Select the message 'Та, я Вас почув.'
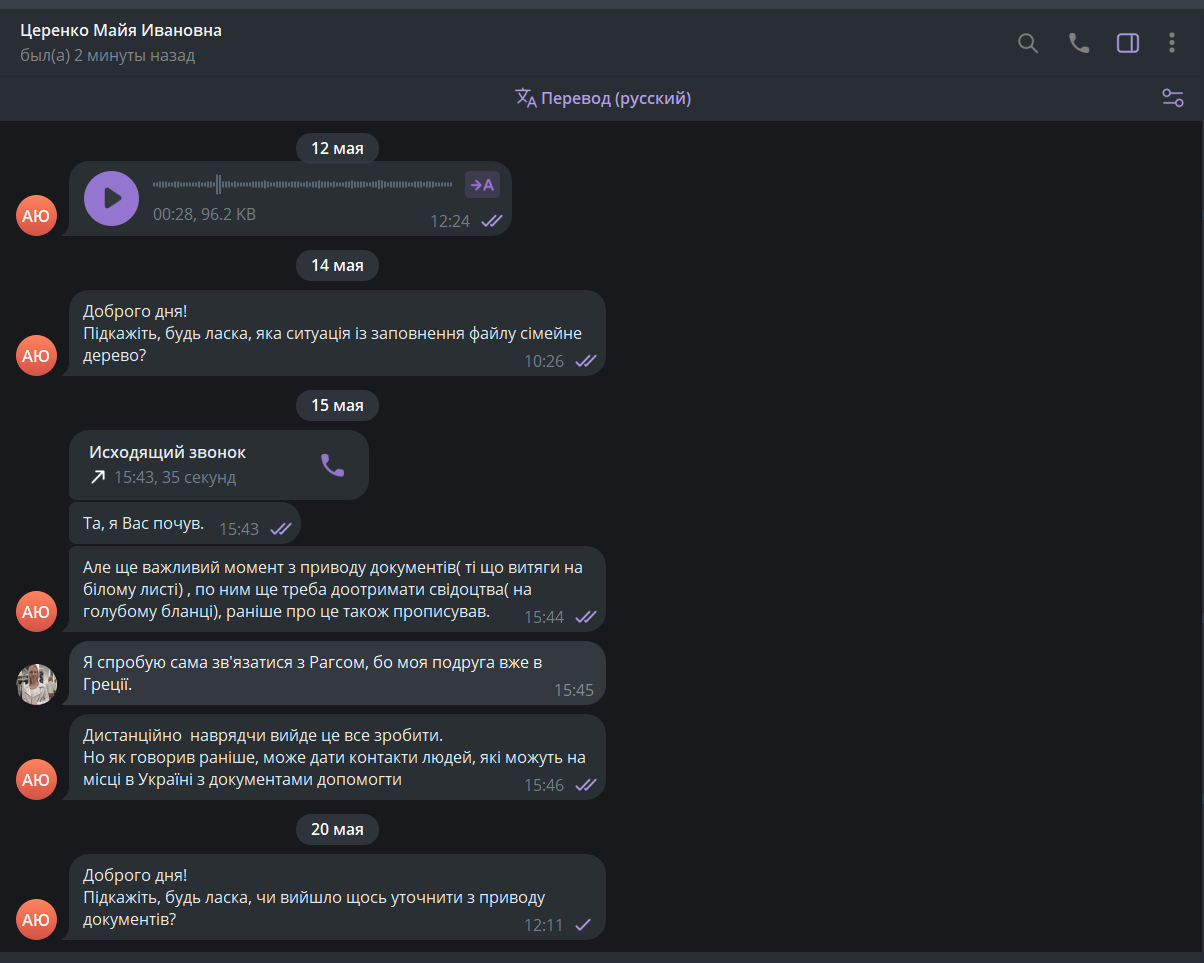Image resolution: width=1204 pixels, height=963 pixels. point(185,524)
